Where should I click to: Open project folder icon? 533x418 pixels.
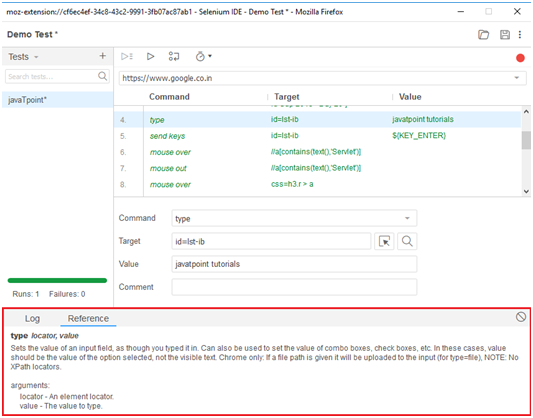[x=483, y=35]
